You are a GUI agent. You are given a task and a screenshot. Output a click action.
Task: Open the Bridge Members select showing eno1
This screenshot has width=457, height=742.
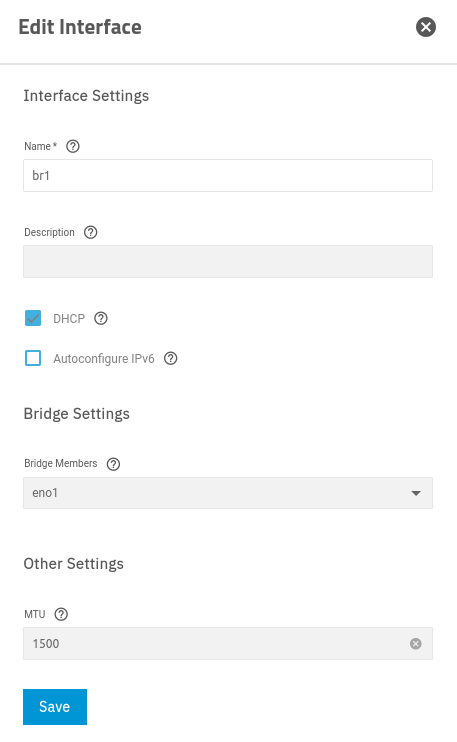click(x=228, y=493)
